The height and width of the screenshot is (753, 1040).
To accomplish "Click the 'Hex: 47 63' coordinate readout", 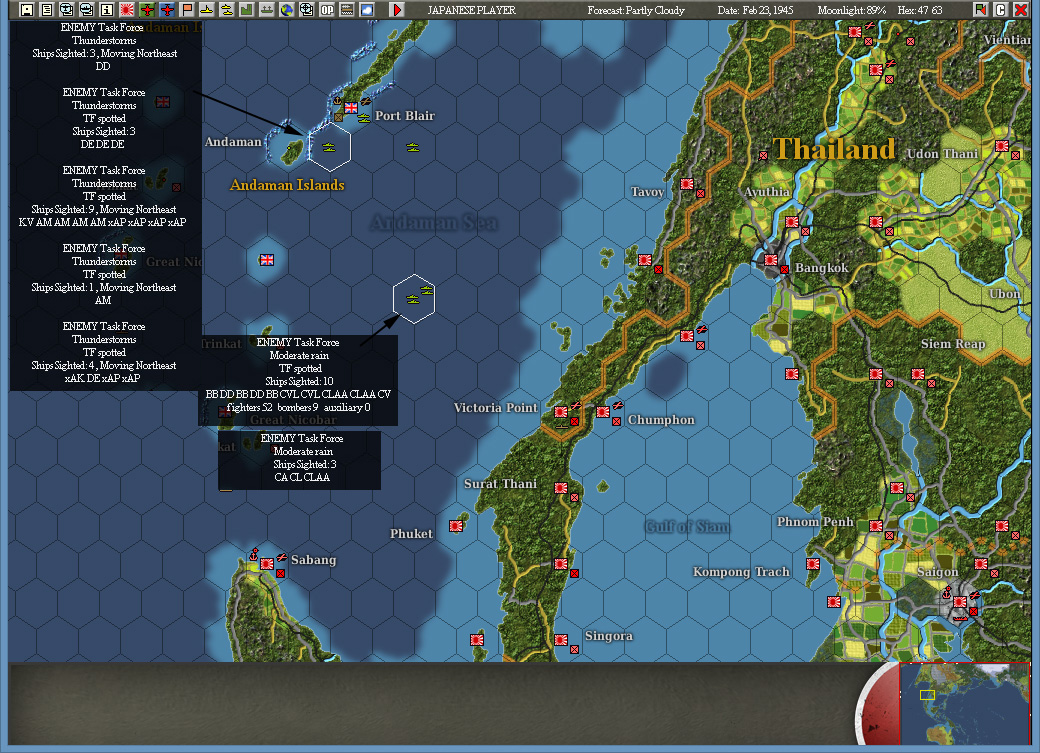I will point(919,10).
